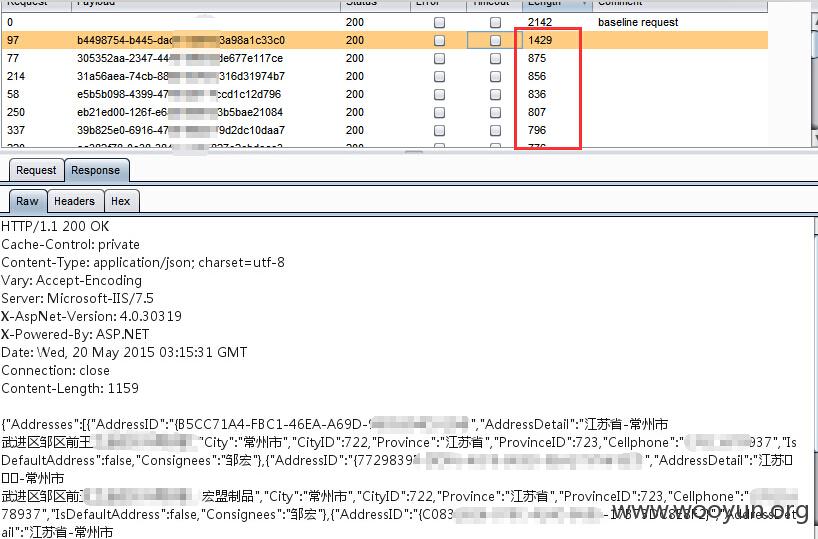
Task: Open the Raw view tab
Action: click(x=27, y=201)
